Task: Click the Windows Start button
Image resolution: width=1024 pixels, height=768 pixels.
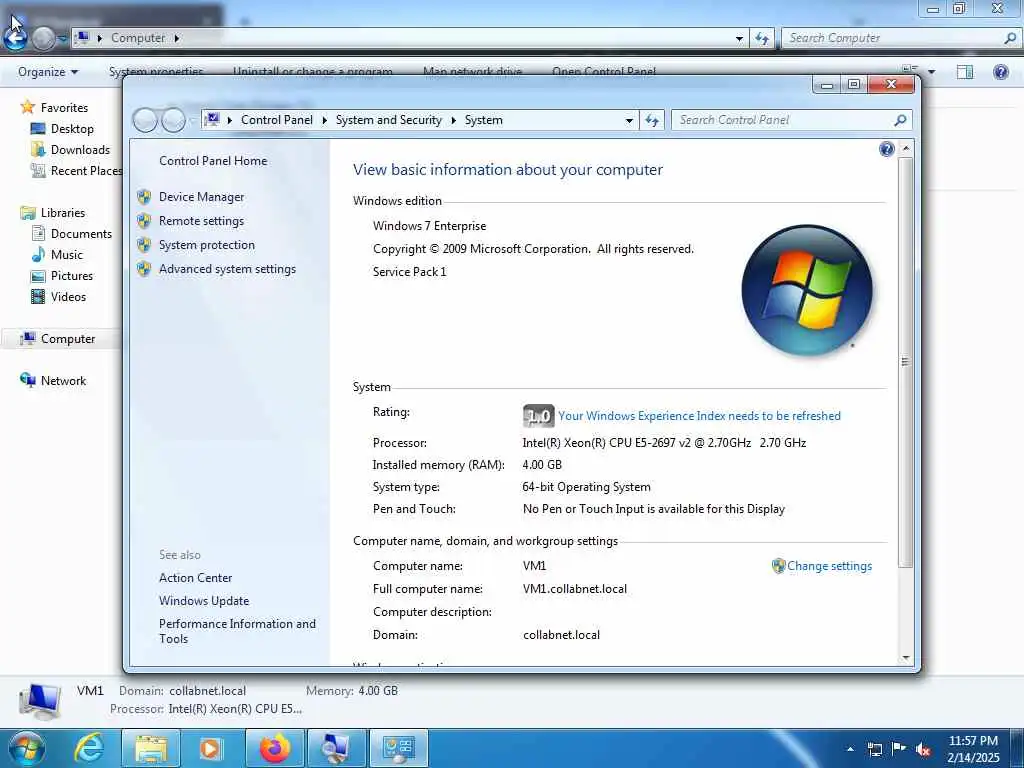Action: coord(26,748)
